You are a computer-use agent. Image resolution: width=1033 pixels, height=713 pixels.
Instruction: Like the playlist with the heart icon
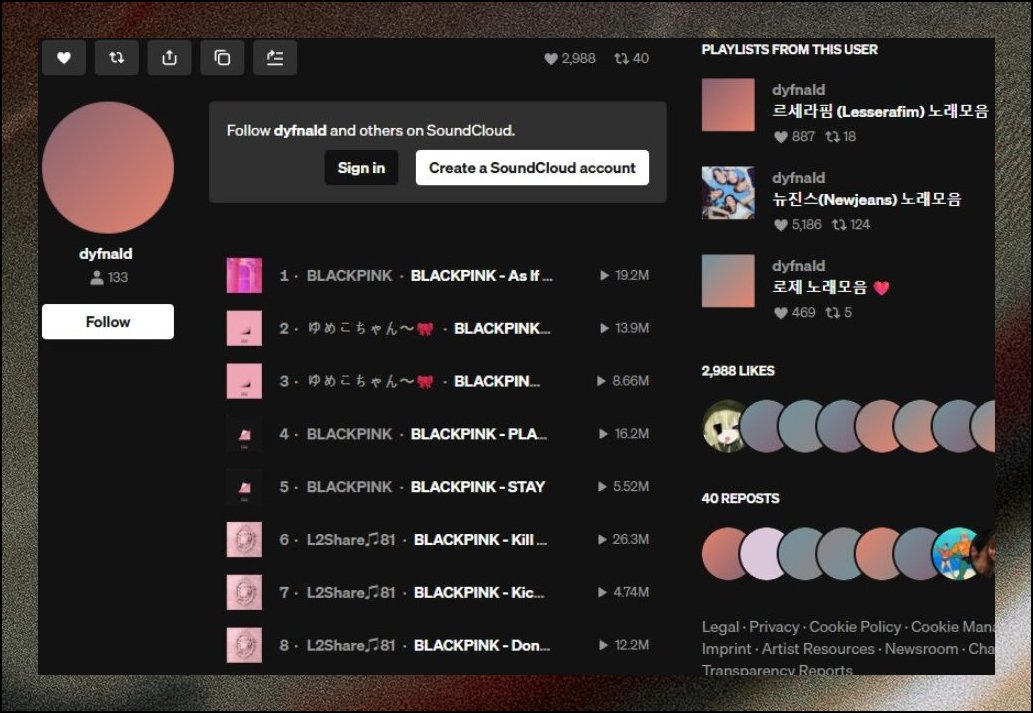pyautogui.click(x=64, y=58)
